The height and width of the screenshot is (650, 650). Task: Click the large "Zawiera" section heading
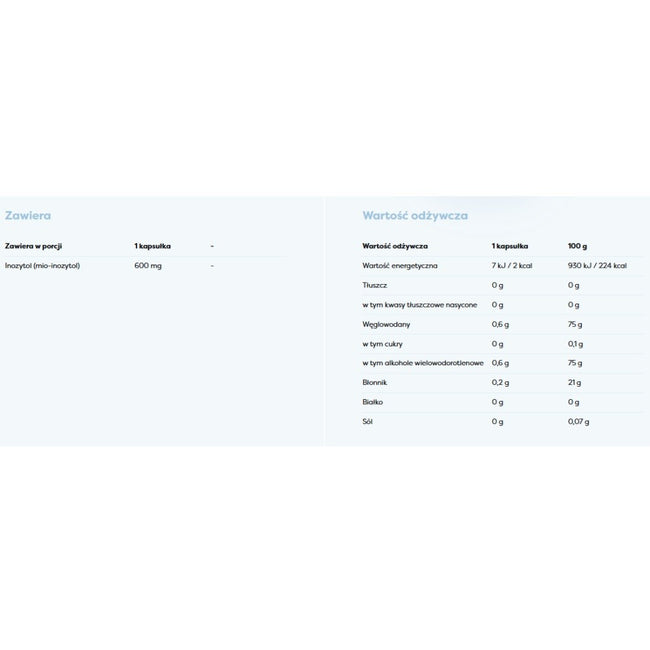(x=28, y=215)
